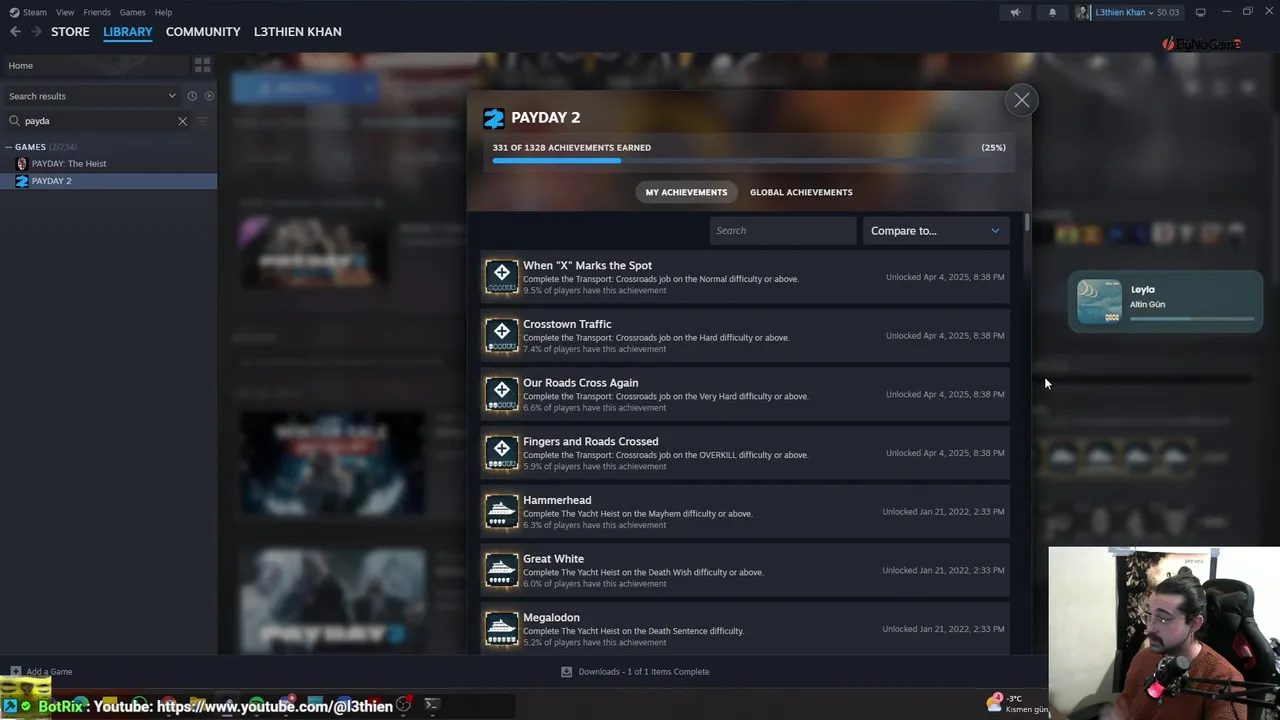Viewport: 1280px width, 720px height.
Task: Click the Hammerhead yacht achievement icon
Action: (501, 512)
